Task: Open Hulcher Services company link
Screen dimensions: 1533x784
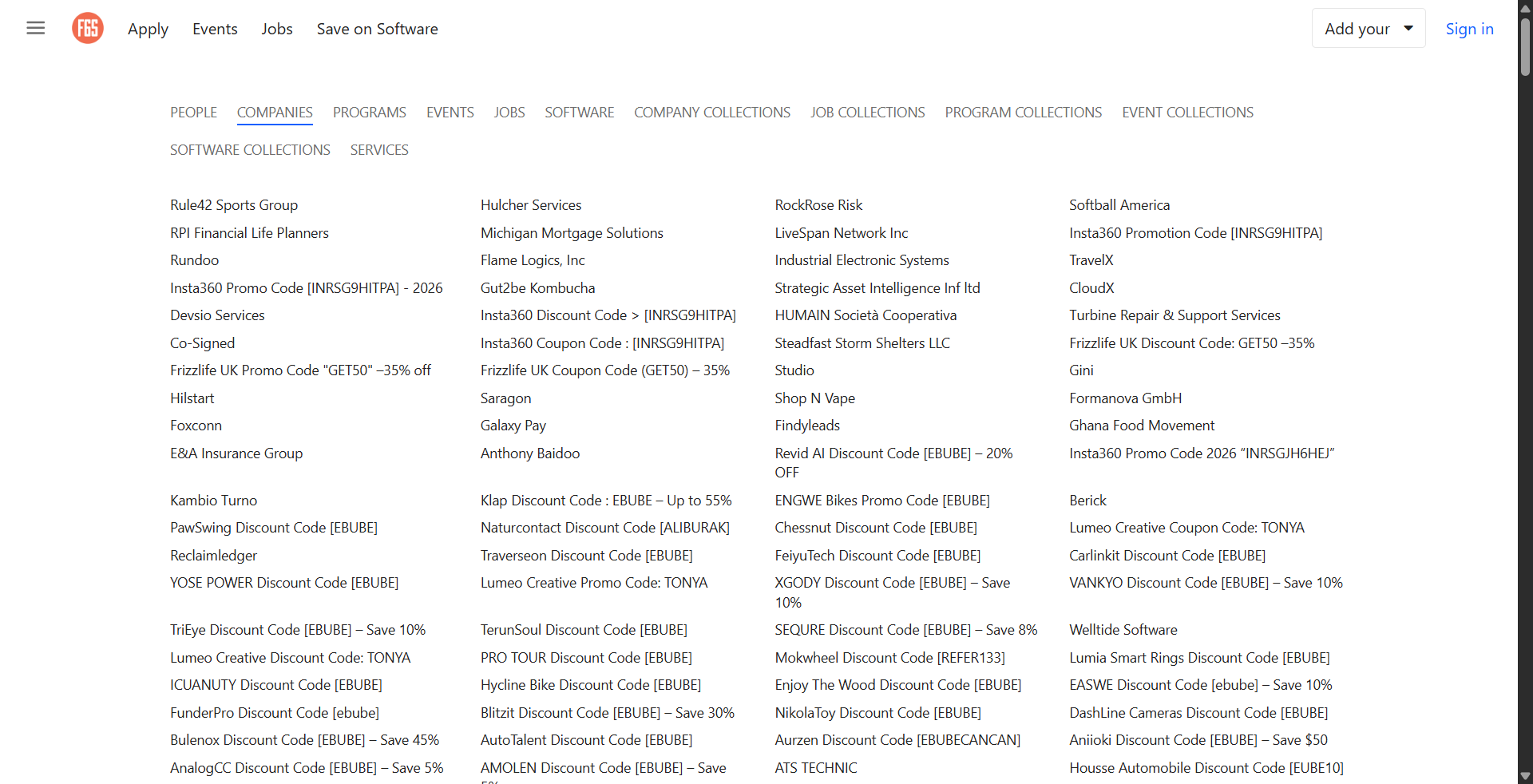Action: [x=531, y=205]
